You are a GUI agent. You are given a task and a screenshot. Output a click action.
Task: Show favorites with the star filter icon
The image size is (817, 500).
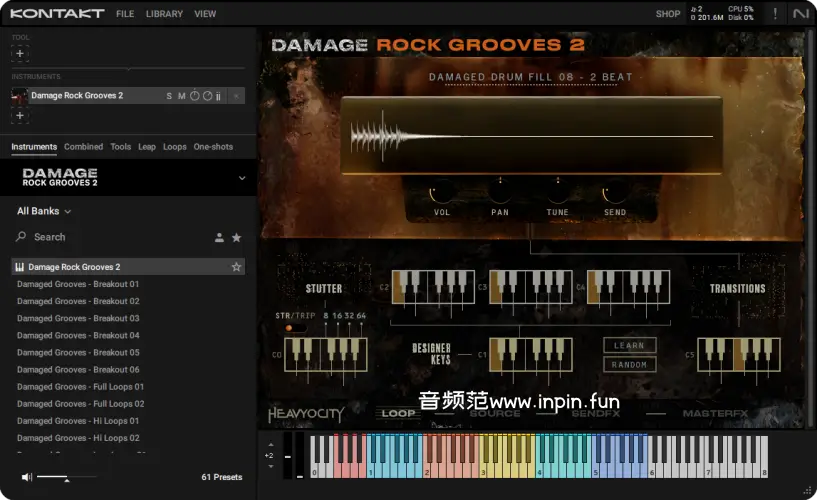pos(237,238)
